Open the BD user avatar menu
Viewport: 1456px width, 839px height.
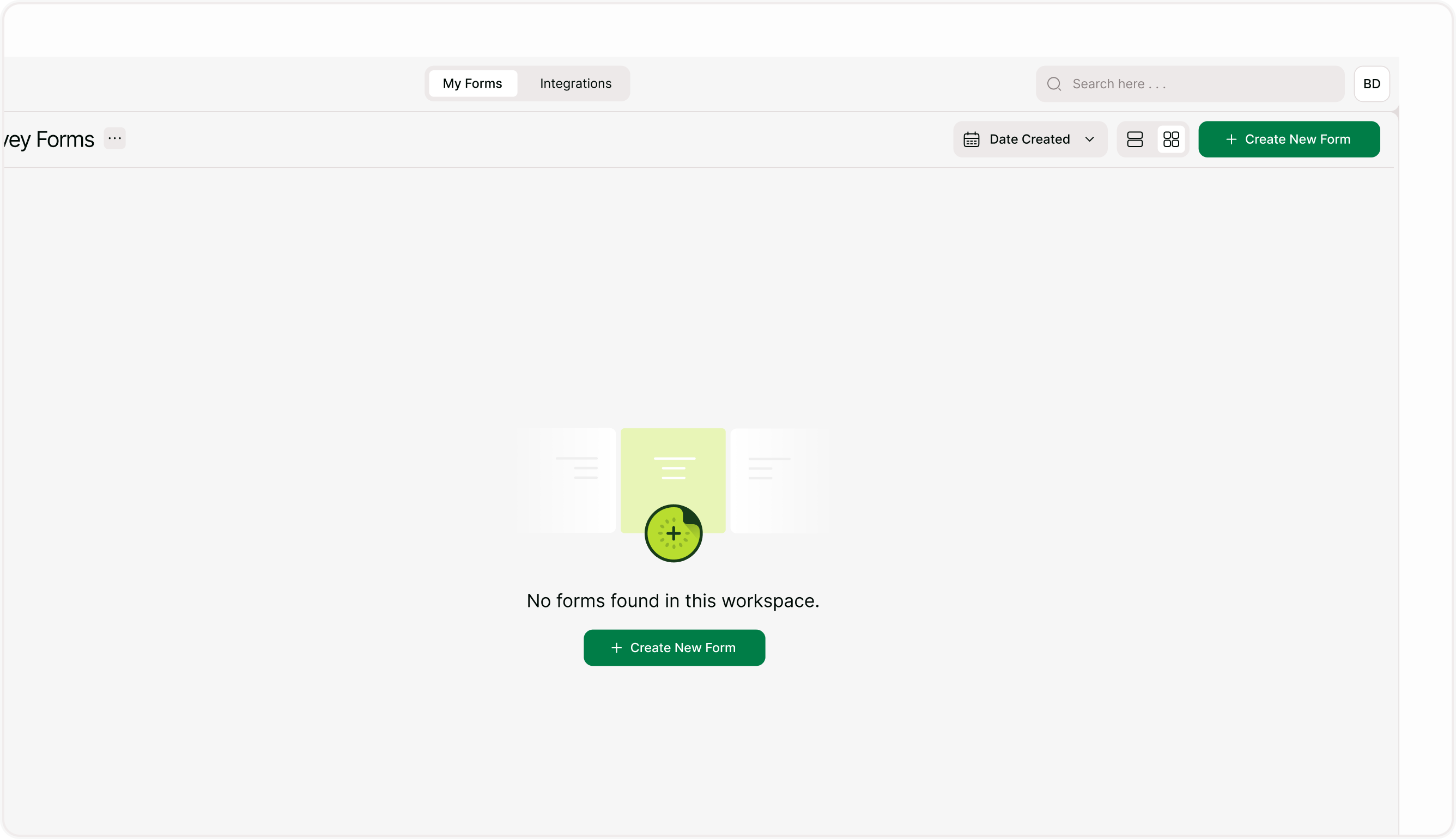click(1372, 84)
